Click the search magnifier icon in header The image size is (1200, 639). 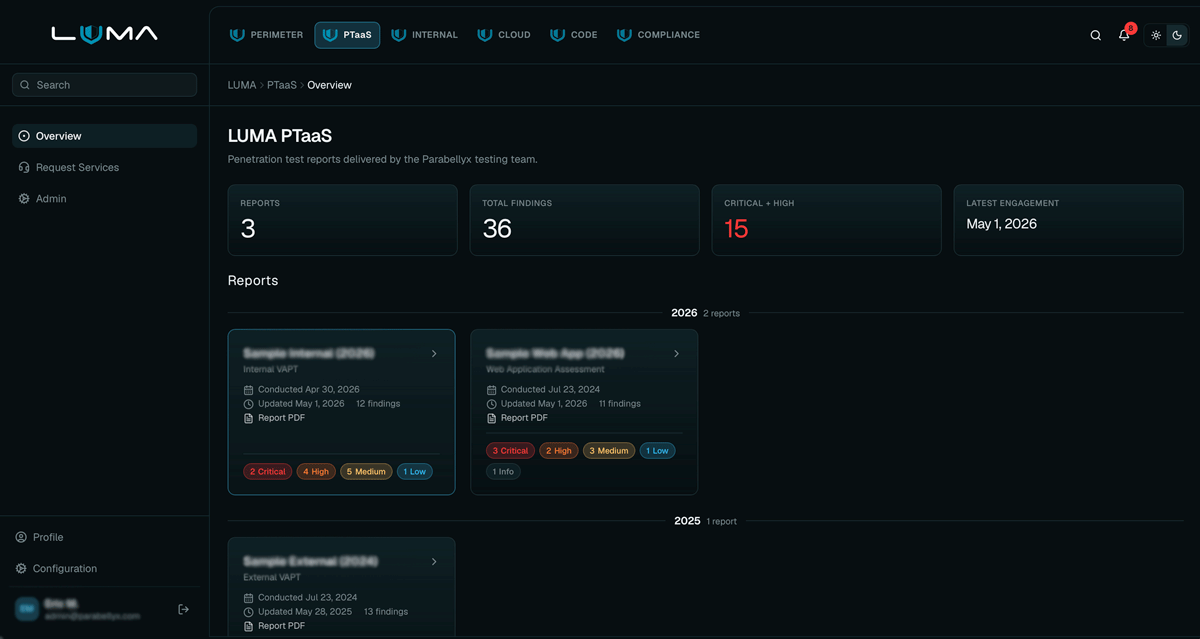pos(1095,35)
